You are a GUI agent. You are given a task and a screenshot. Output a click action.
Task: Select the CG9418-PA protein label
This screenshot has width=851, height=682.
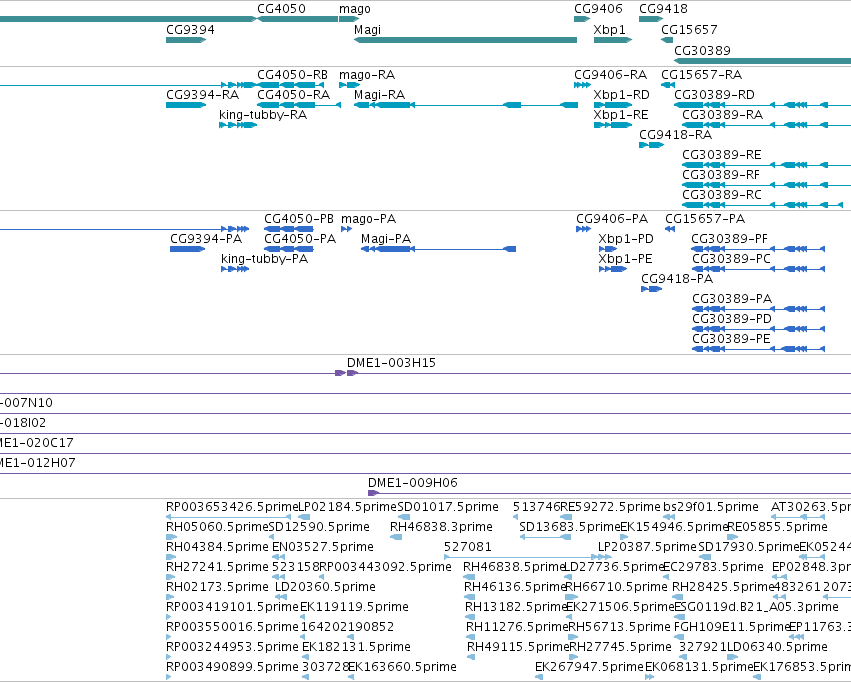coord(677,279)
